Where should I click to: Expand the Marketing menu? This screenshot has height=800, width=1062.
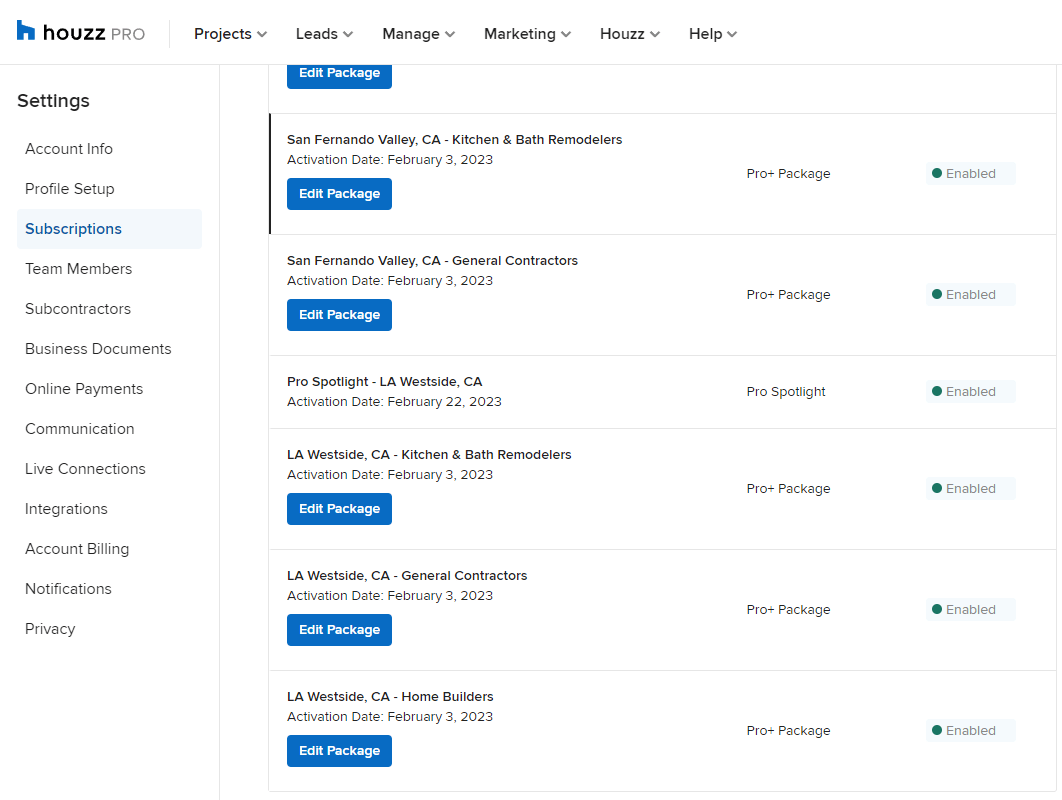pos(527,34)
